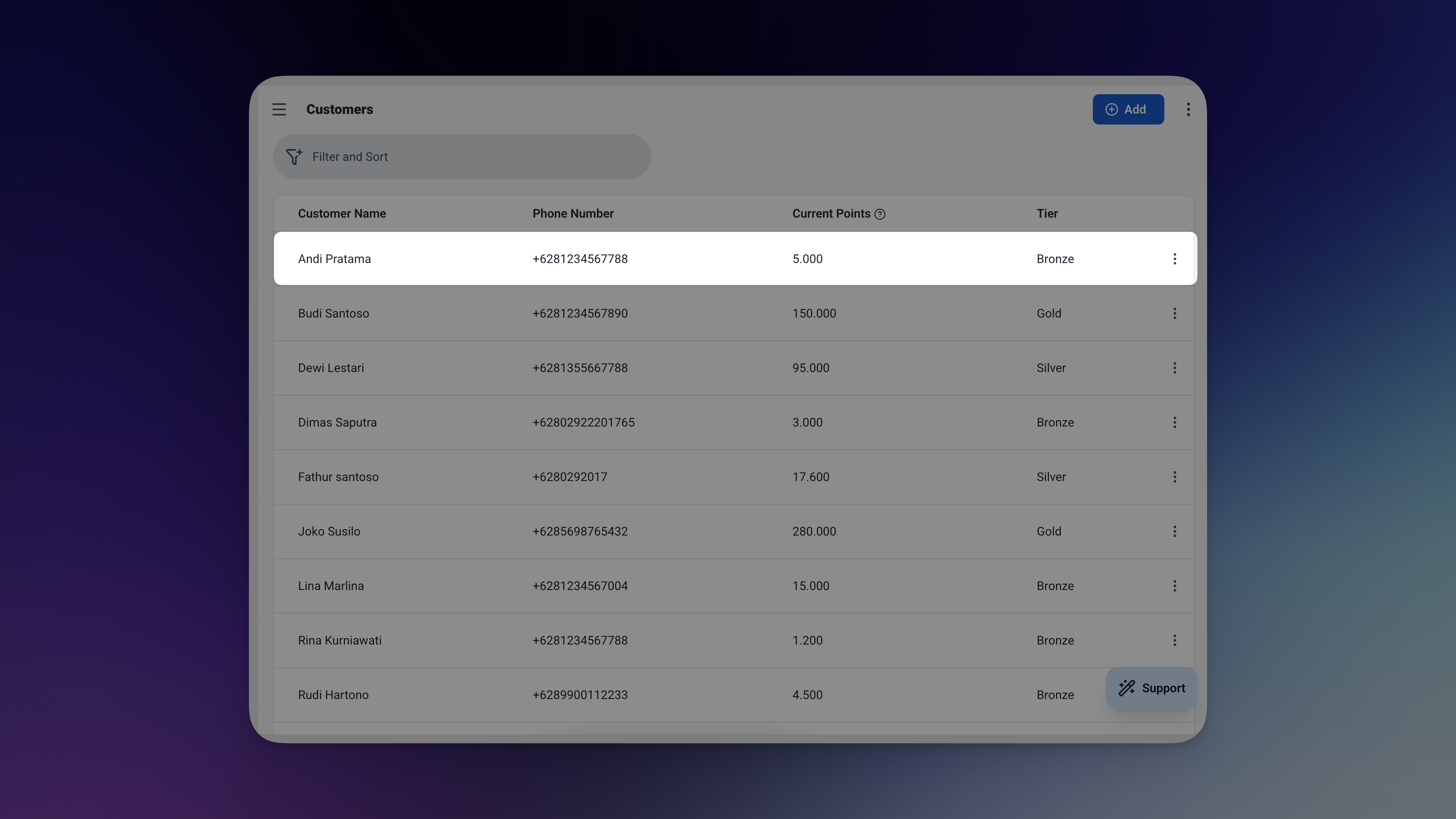Open the page-level three-dot options menu
This screenshot has height=819, width=1456.
tap(1188, 109)
